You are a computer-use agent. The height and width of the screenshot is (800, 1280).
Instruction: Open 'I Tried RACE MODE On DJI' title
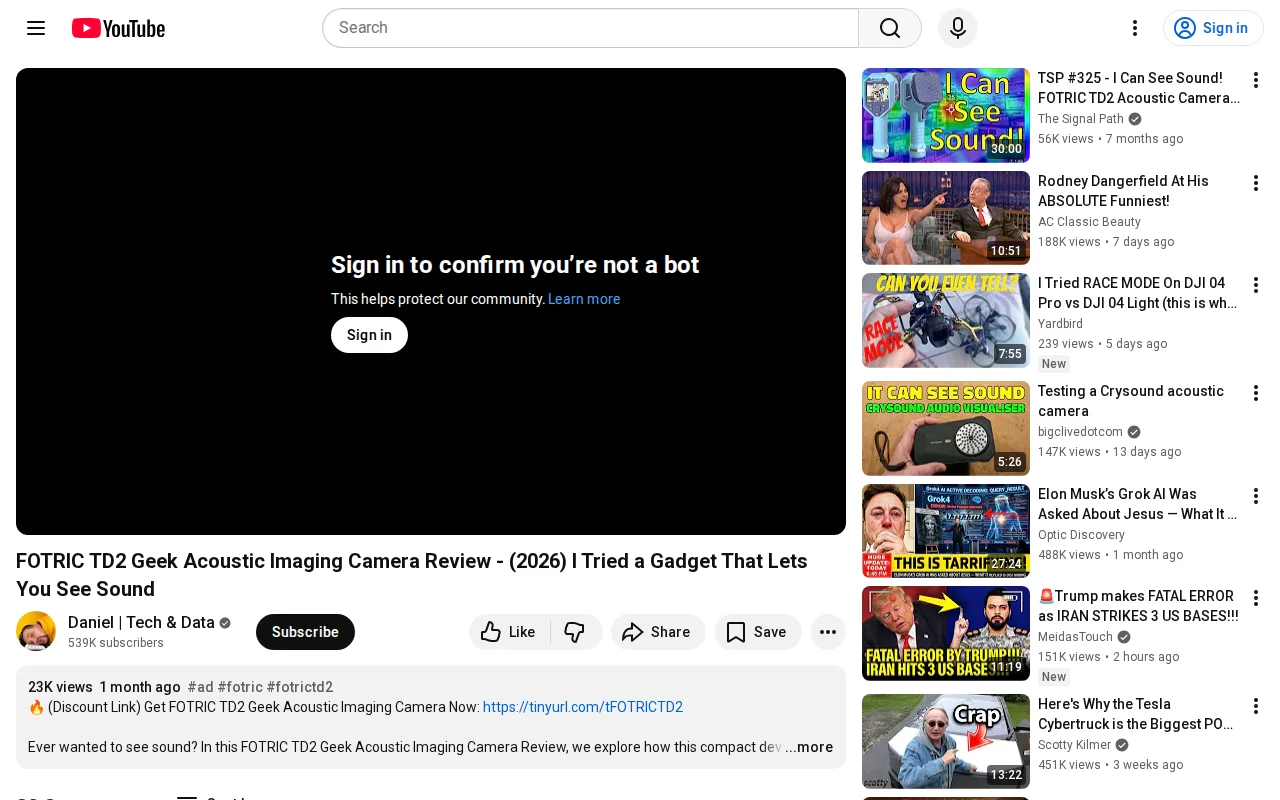click(x=1138, y=293)
